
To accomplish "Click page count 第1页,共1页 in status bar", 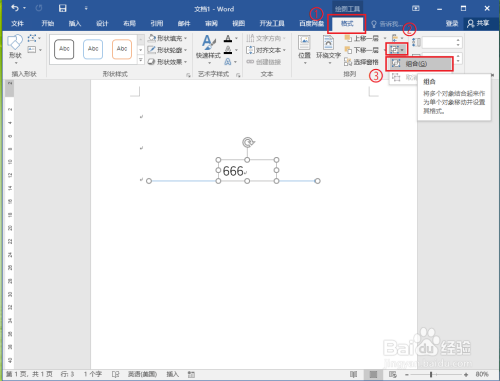I will coord(29,374).
